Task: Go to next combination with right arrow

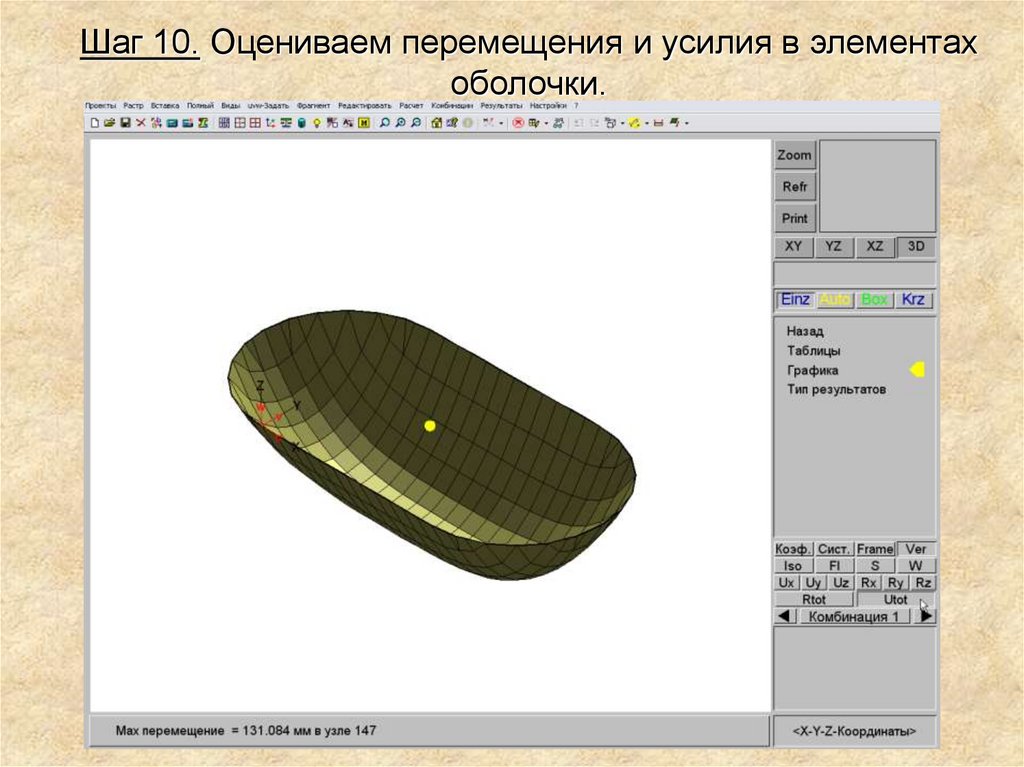Action: click(x=927, y=617)
